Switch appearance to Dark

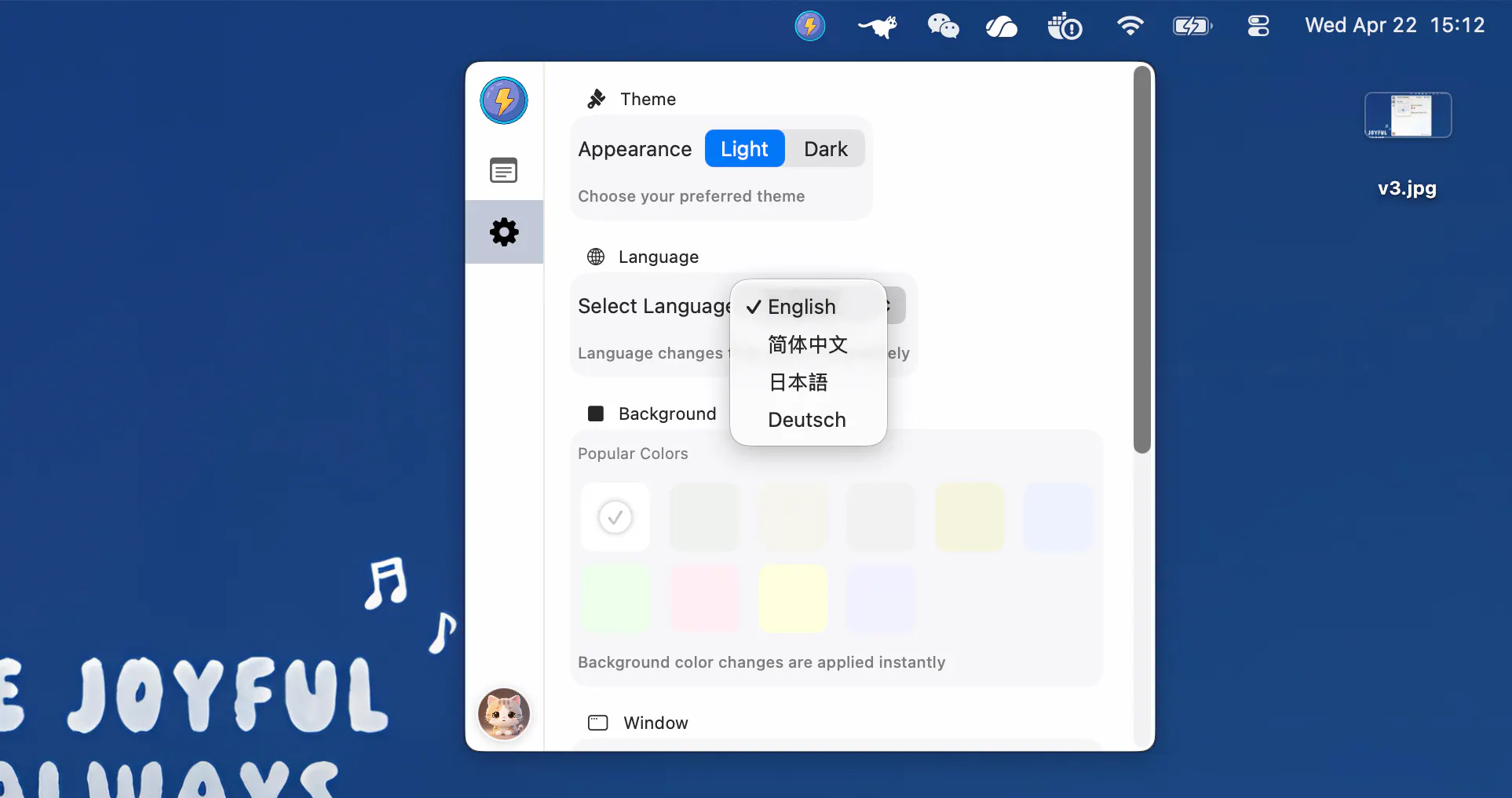826,149
